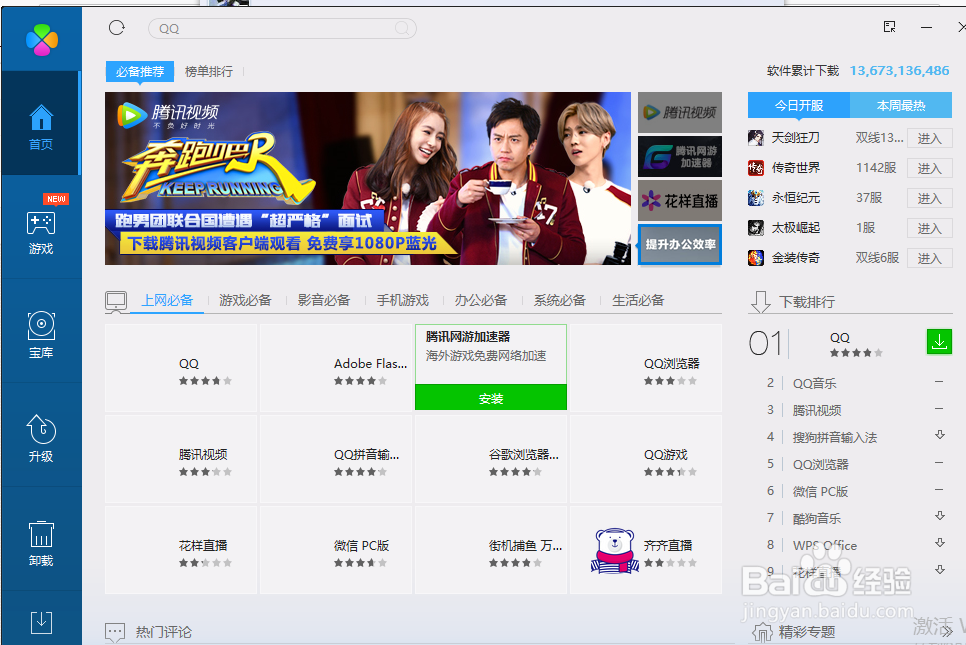The height and width of the screenshot is (645, 966).
Task: Click the QQ search input field
Action: tap(280, 29)
